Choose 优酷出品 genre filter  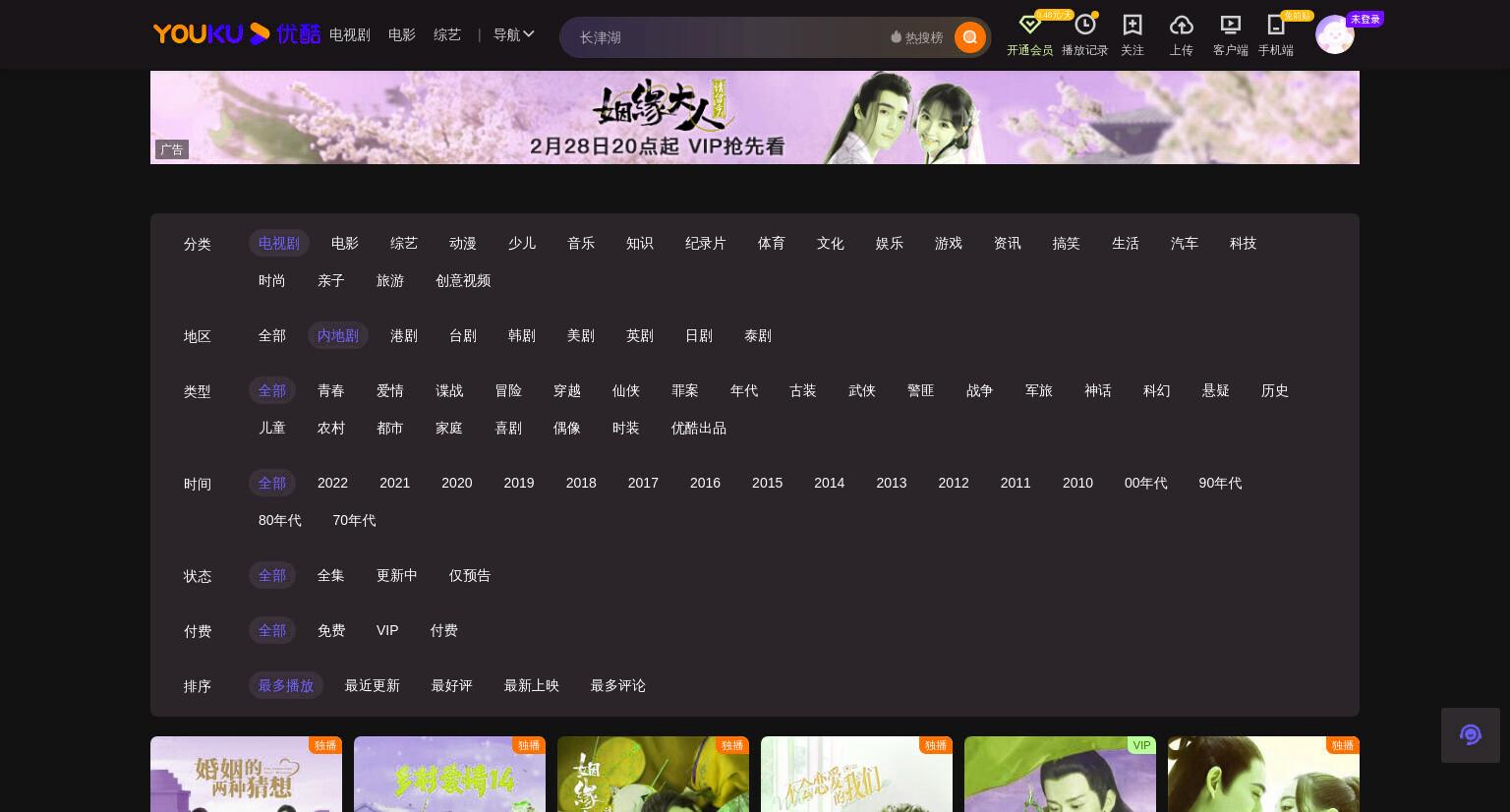(699, 428)
